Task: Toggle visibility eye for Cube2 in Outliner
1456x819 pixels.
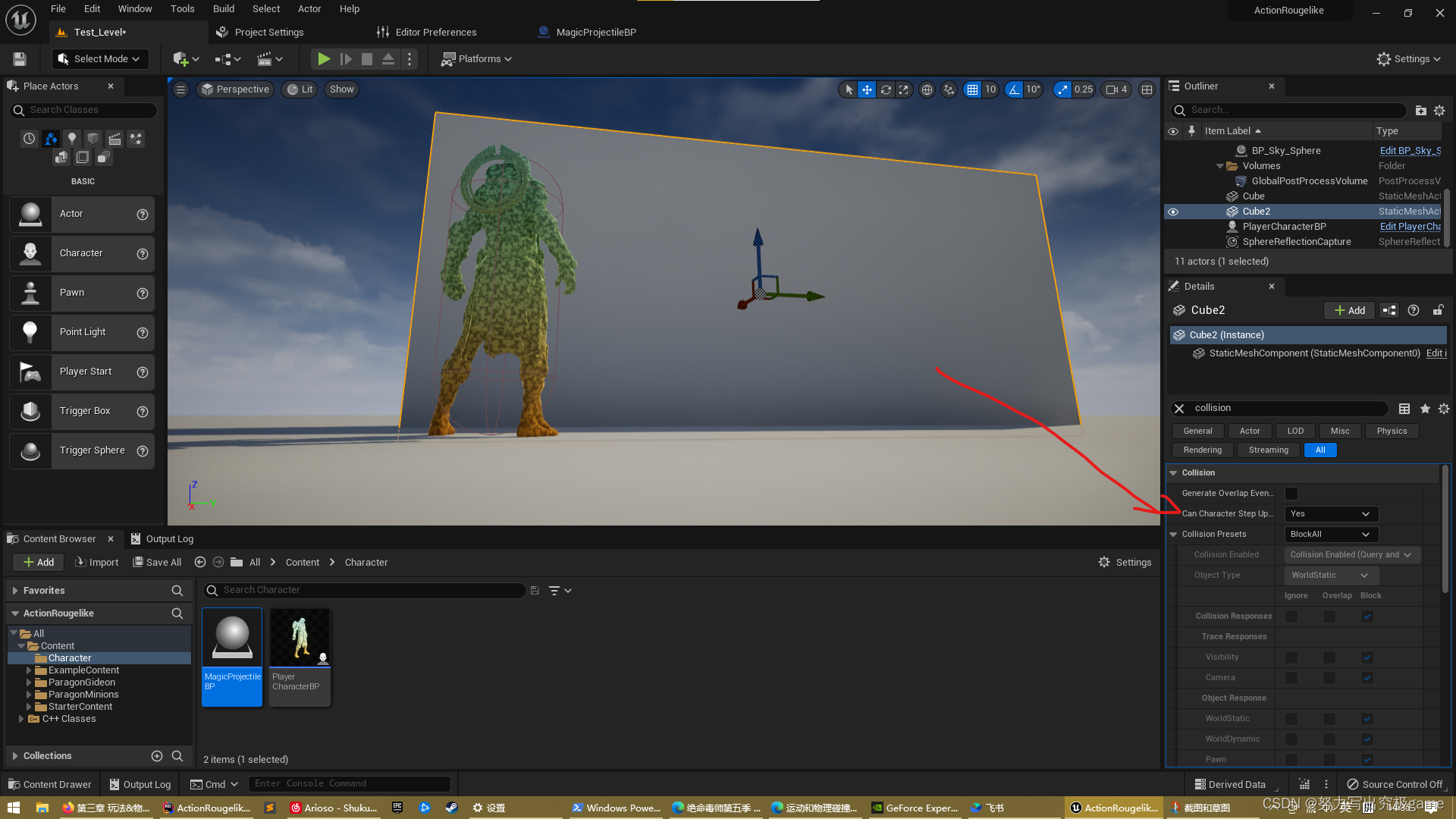Action: click(1173, 212)
